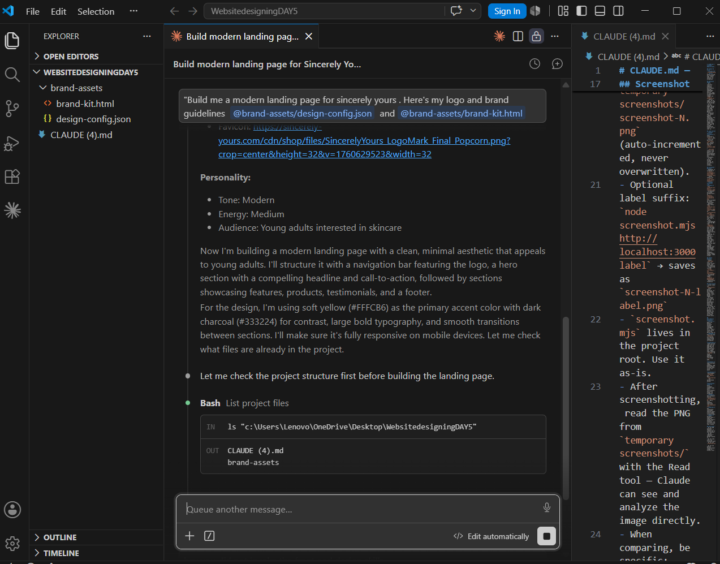Image resolution: width=720 pixels, height=564 pixels.
Task: Toggle the editor lock group icon
Action: pos(536,36)
